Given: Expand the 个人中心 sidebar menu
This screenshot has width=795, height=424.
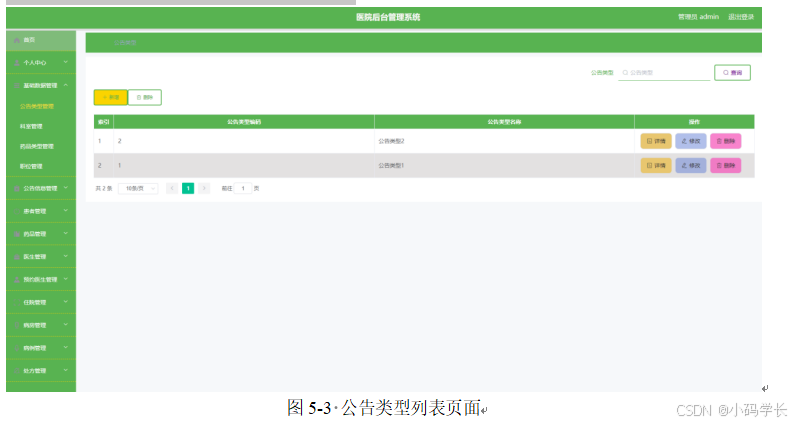Looking at the screenshot, I should click(41, 62).
